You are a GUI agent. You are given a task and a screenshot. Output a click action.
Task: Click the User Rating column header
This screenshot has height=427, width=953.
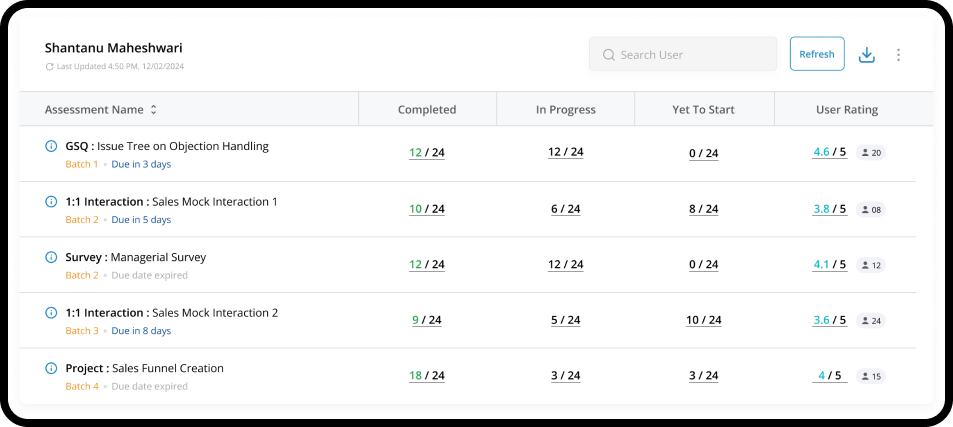(x=847, y=109)
